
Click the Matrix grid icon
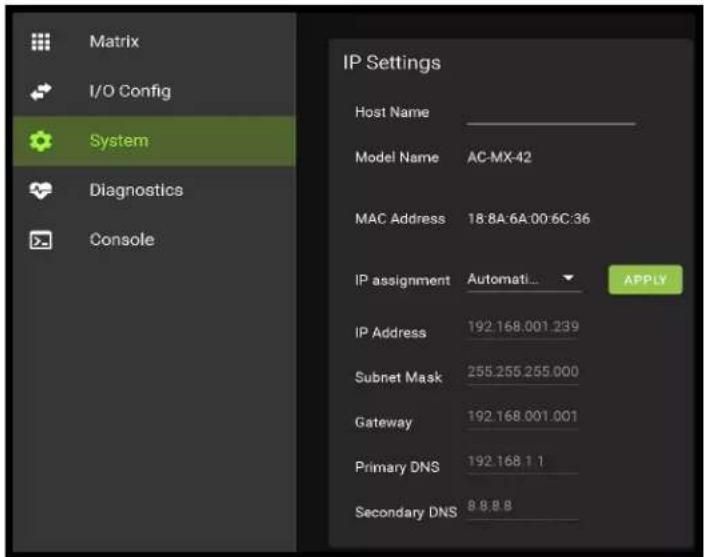point(40,42)
